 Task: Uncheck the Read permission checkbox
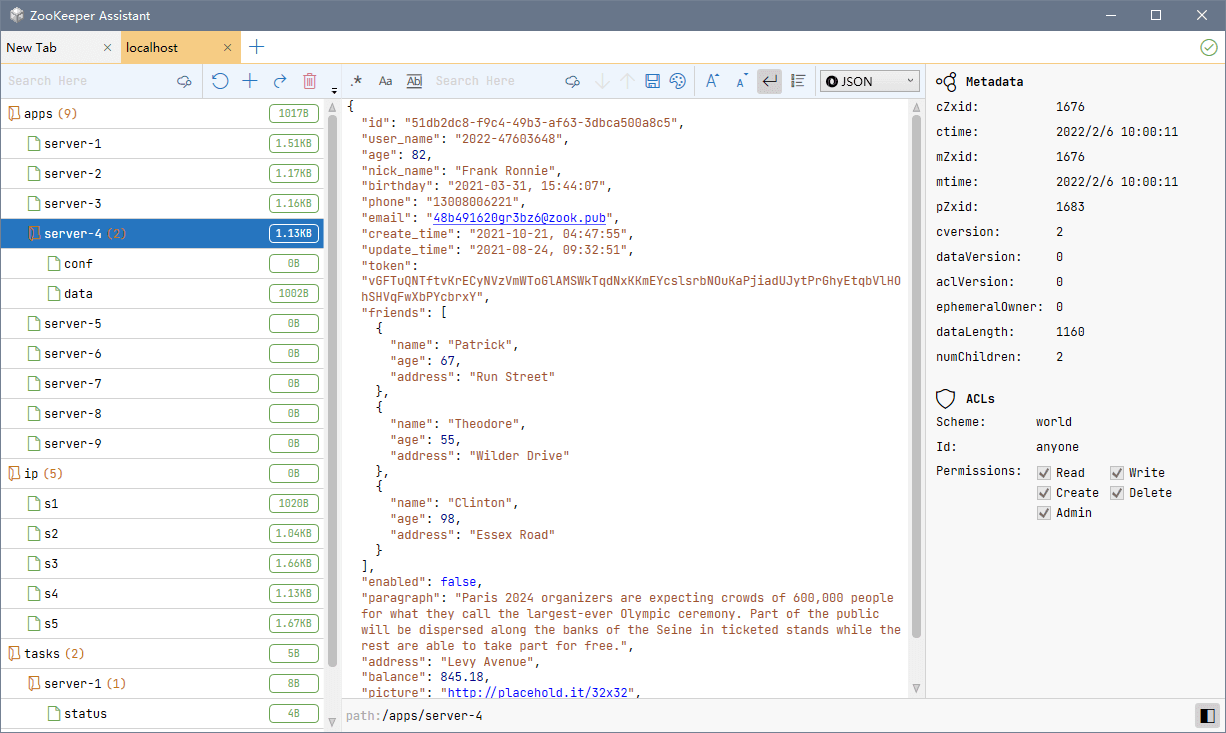tap(1044, 473)
